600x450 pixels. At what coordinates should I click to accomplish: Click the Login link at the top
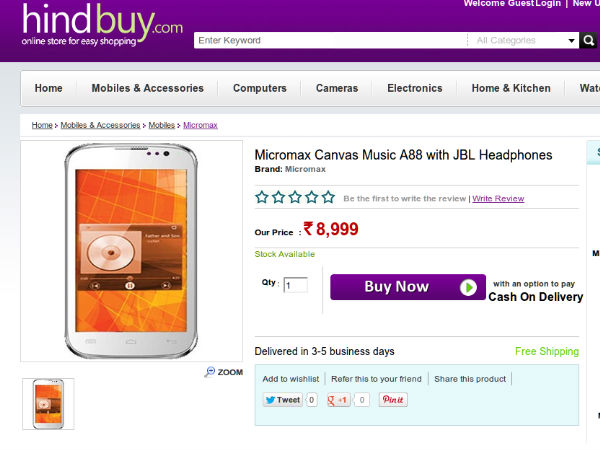pos(548,4)
